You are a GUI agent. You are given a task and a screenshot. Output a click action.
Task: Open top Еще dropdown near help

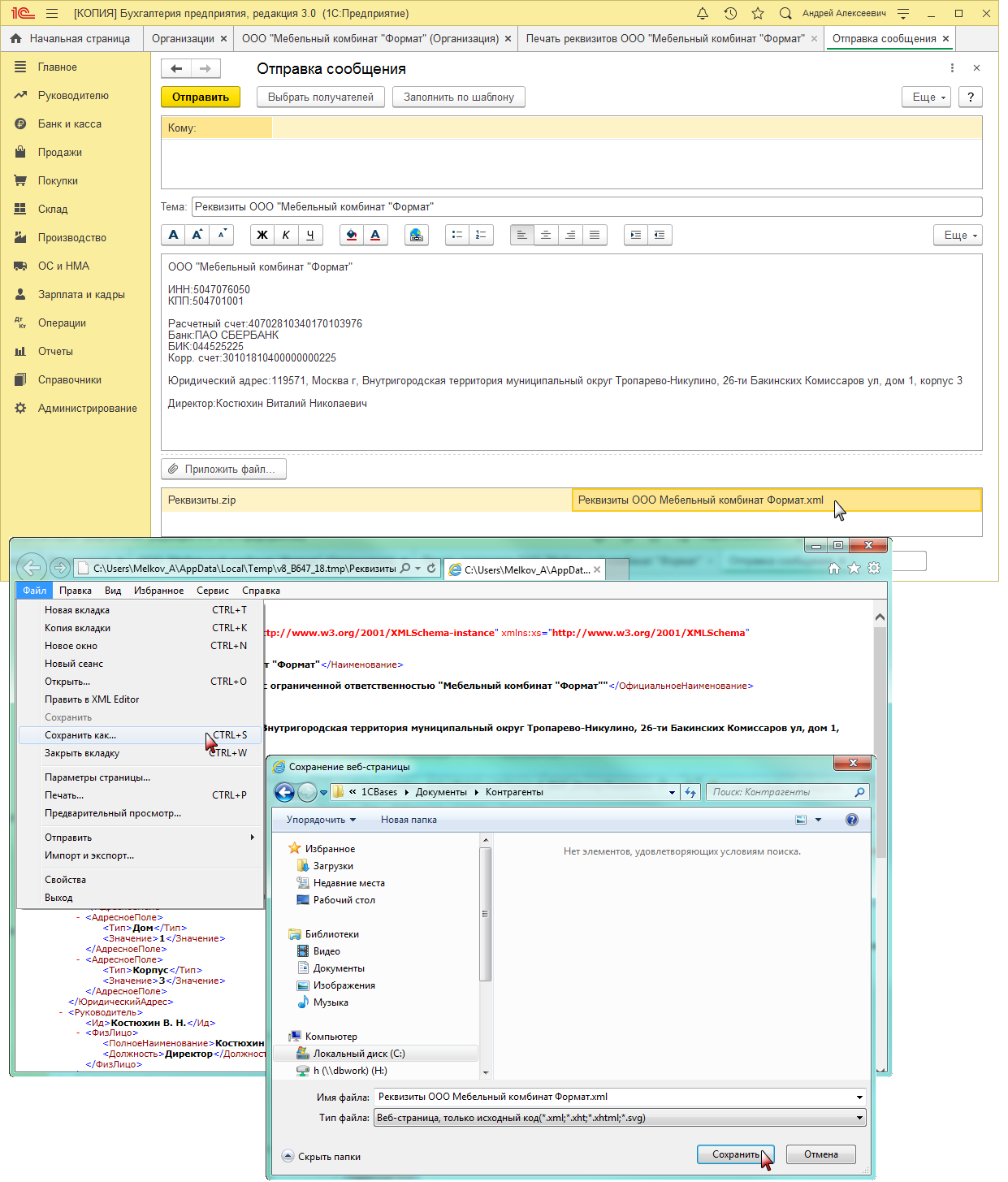point(926,97)
